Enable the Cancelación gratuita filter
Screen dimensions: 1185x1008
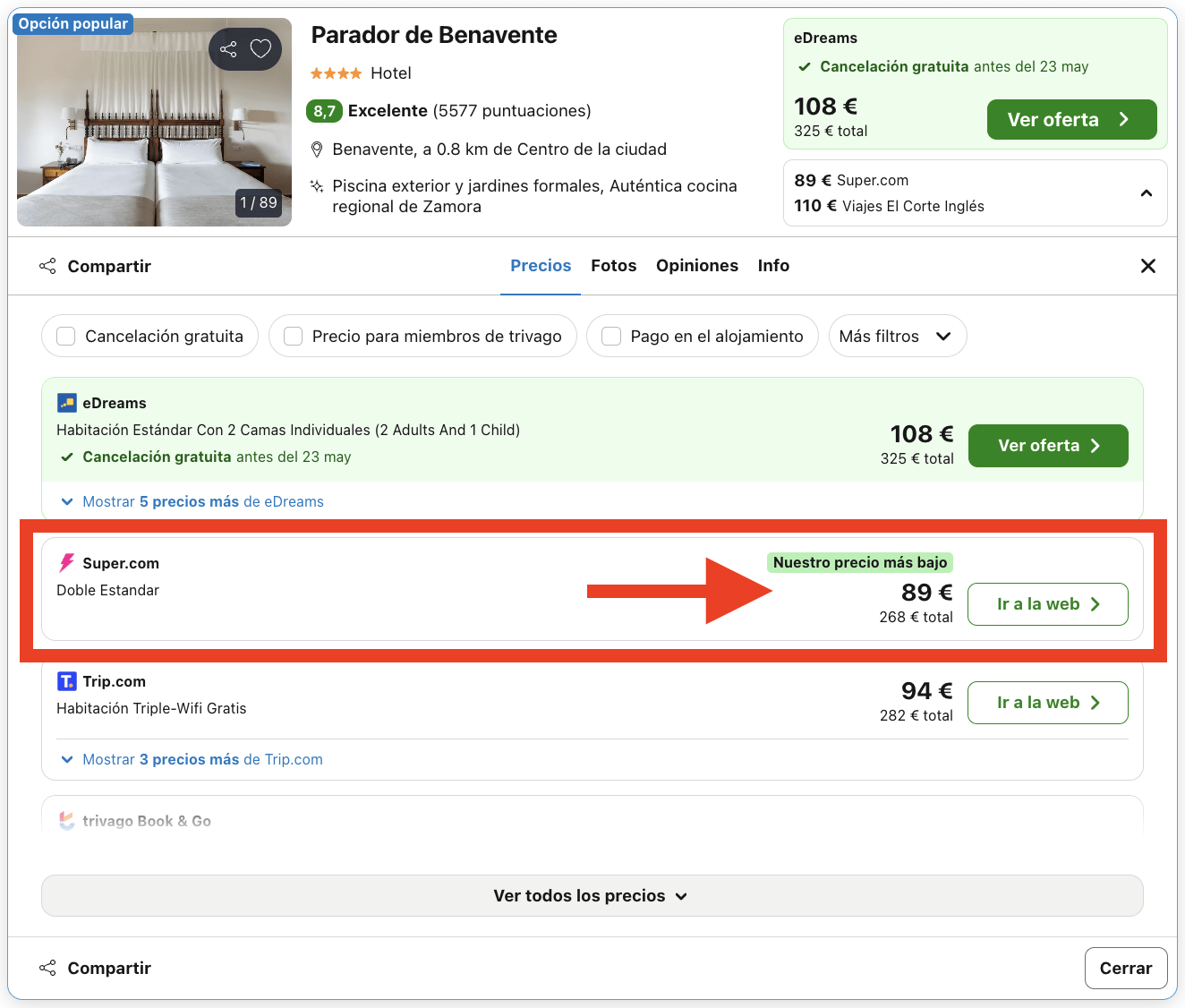pyautogui.click(x=65, y=336)
